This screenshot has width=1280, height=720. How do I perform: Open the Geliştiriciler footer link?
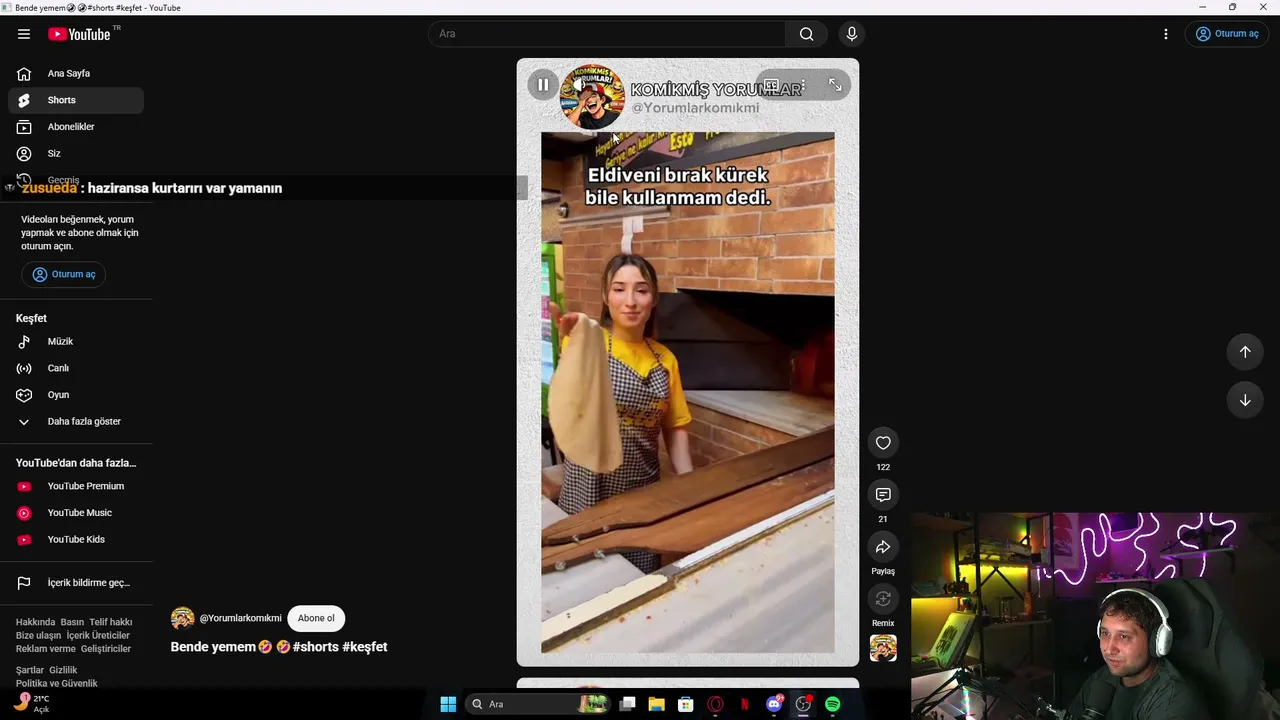[106, 649]
